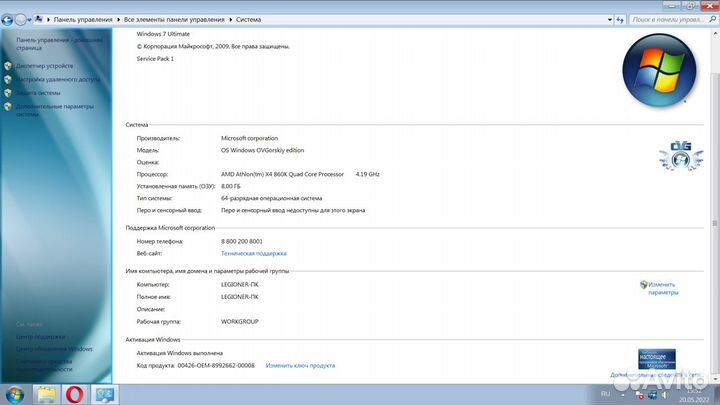Image resolution: width=720 pixels, height=405 pixels.
Task: Click the volume speaker tray icon
Action: click(x=664, y=394)
